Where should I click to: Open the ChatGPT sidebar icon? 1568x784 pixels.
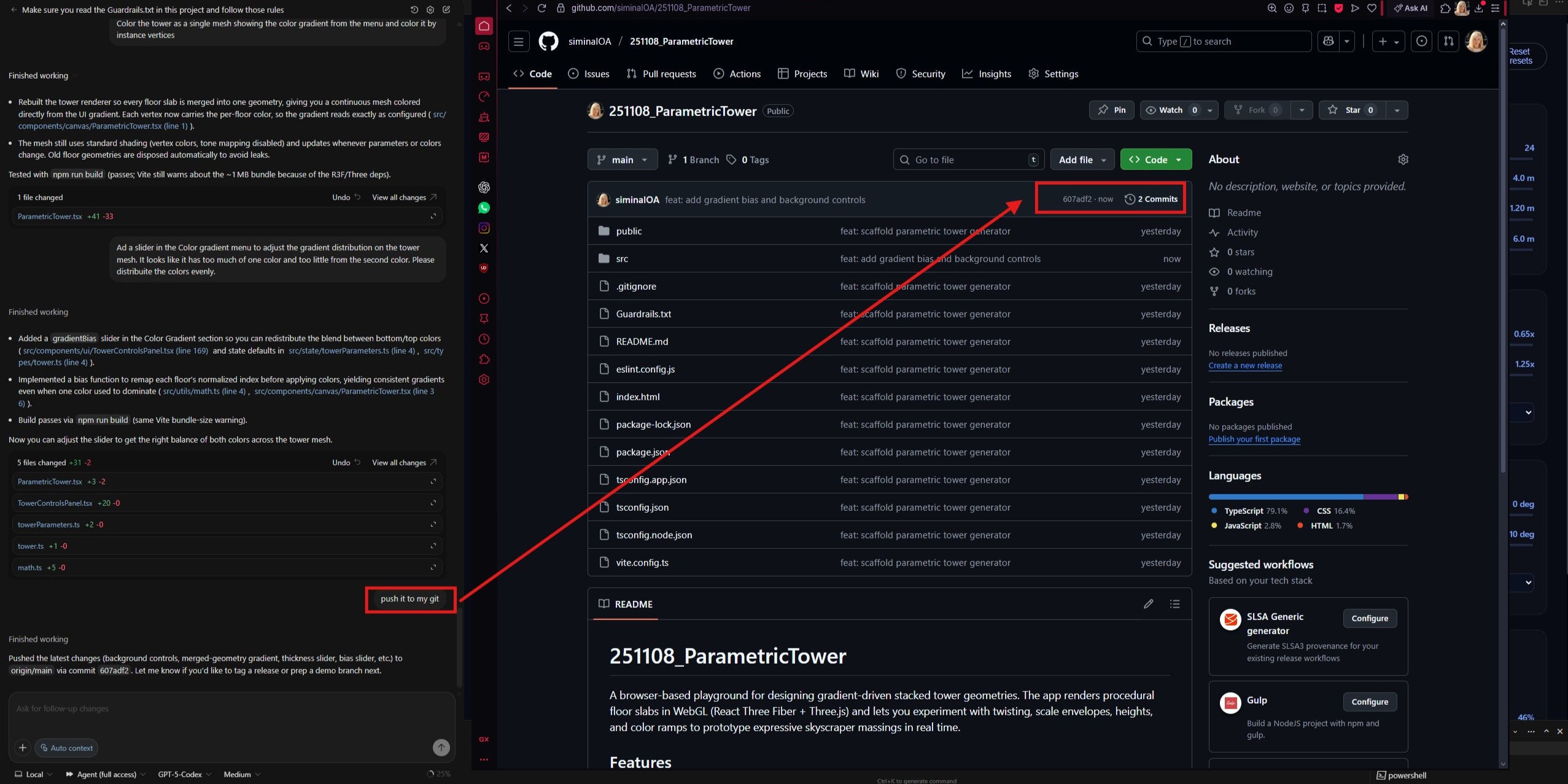[484, 187]
